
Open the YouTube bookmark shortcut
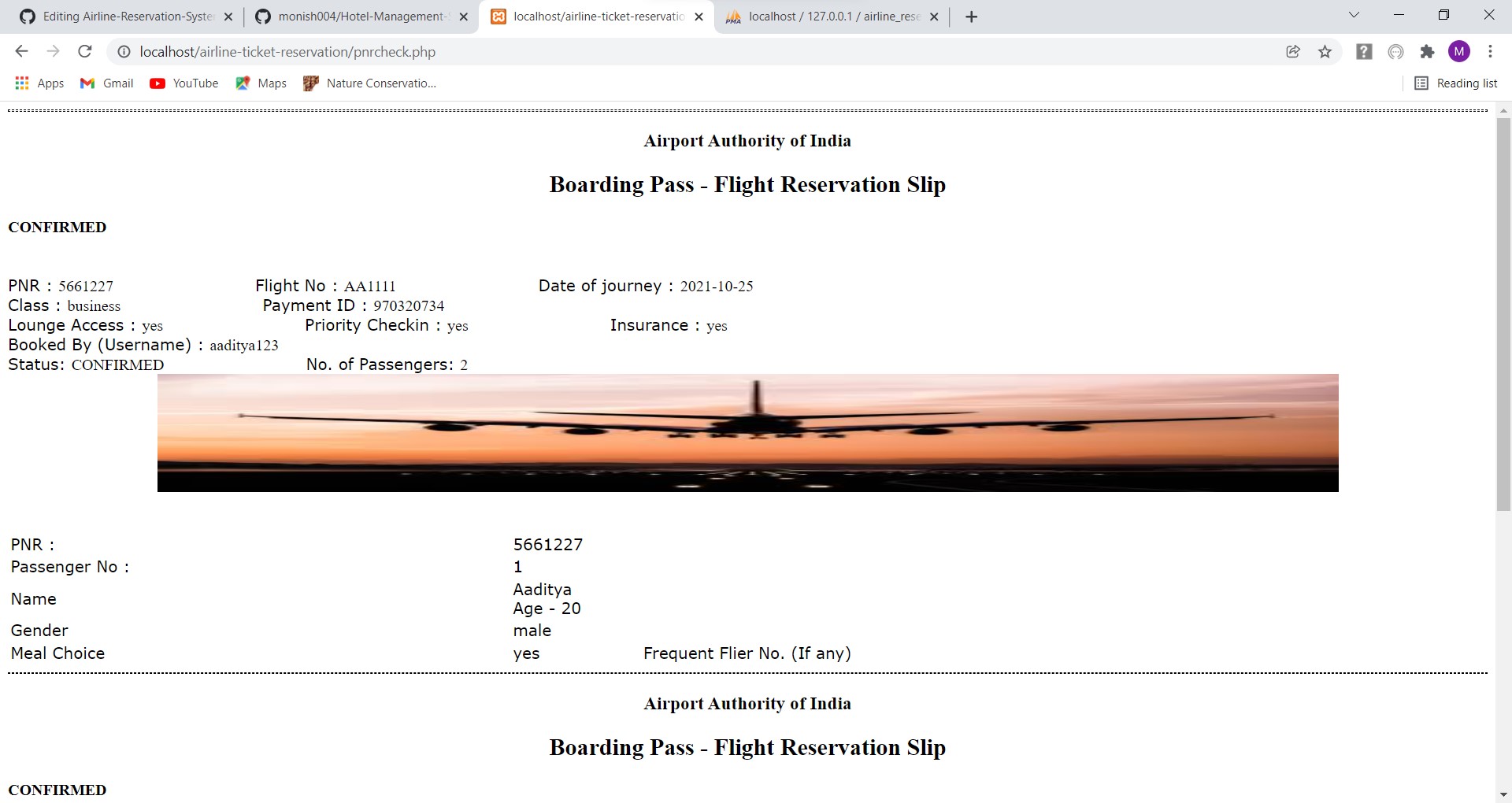183,83
